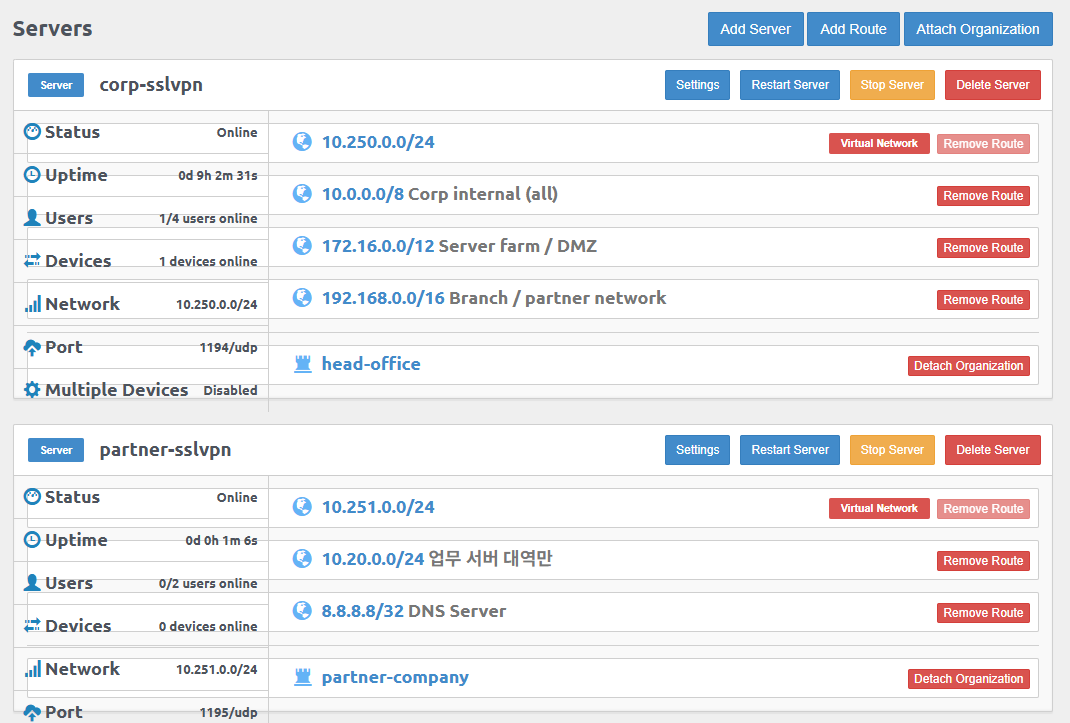Click the 10.251.0.0/24 route text
This screenshot has width=1070, height=723.
pos(378,507)
